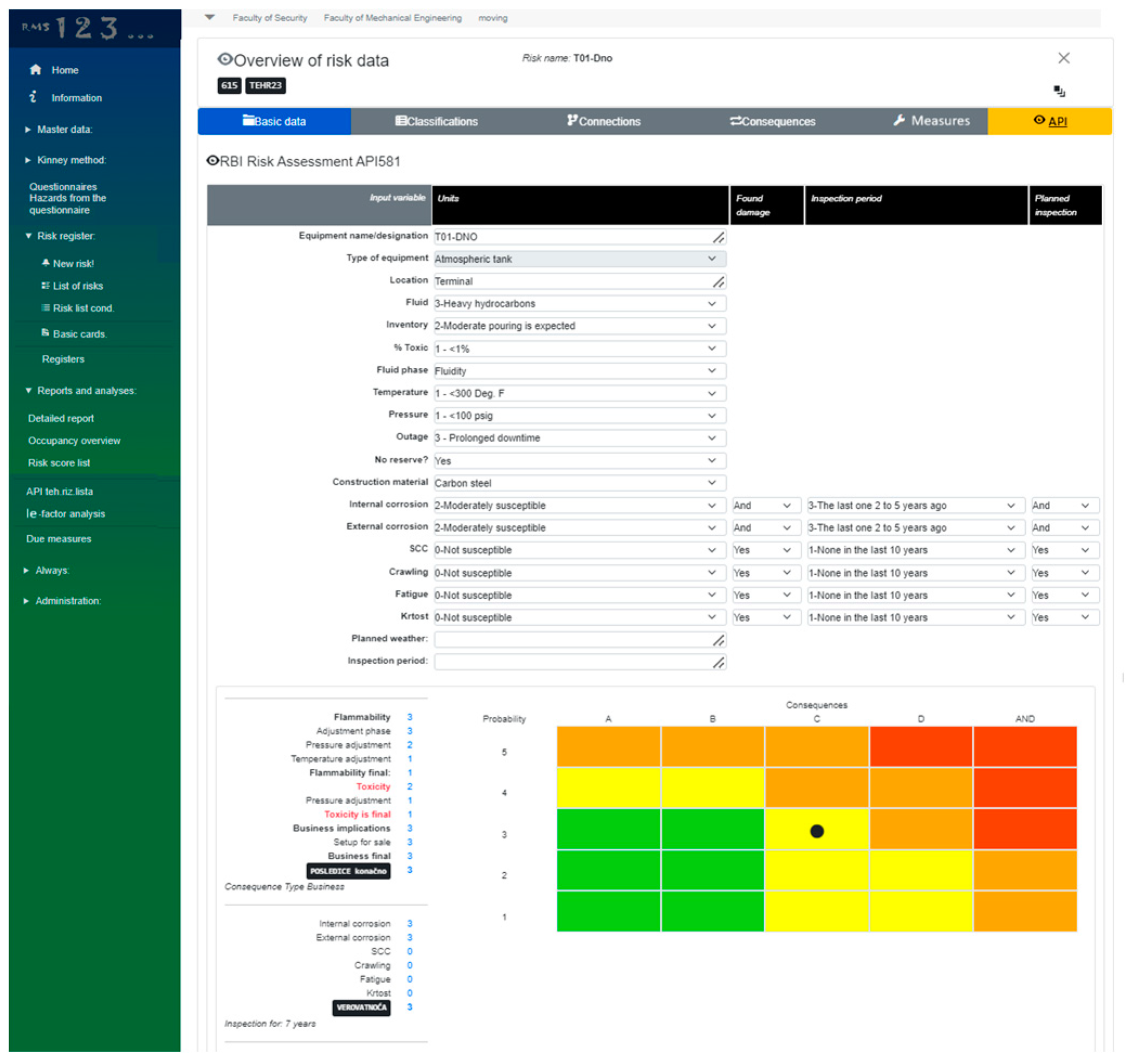The image size is (1126, 1064).
Task: Click the wrench icon on the Measures tab
Action: [x=899, y=121]
